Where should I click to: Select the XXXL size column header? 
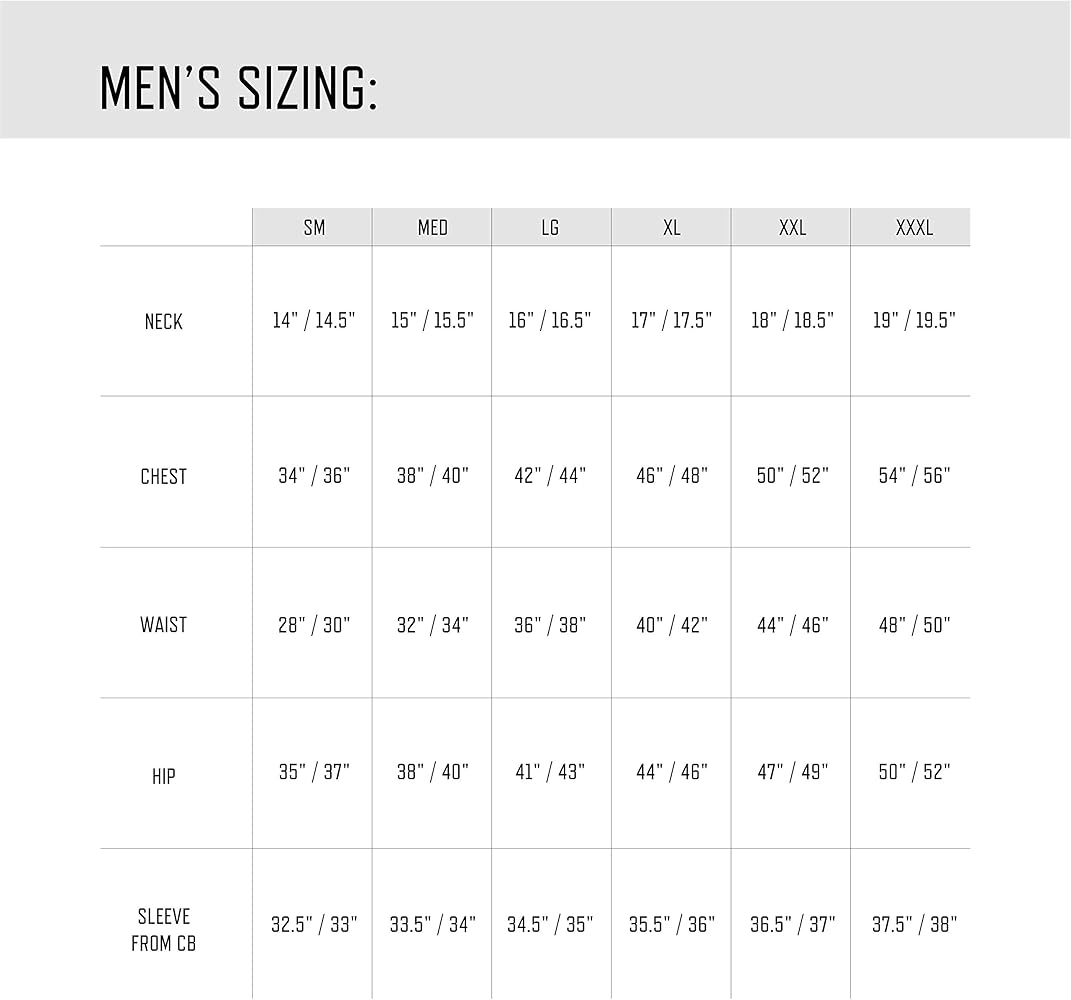click(x=914, y=228)
